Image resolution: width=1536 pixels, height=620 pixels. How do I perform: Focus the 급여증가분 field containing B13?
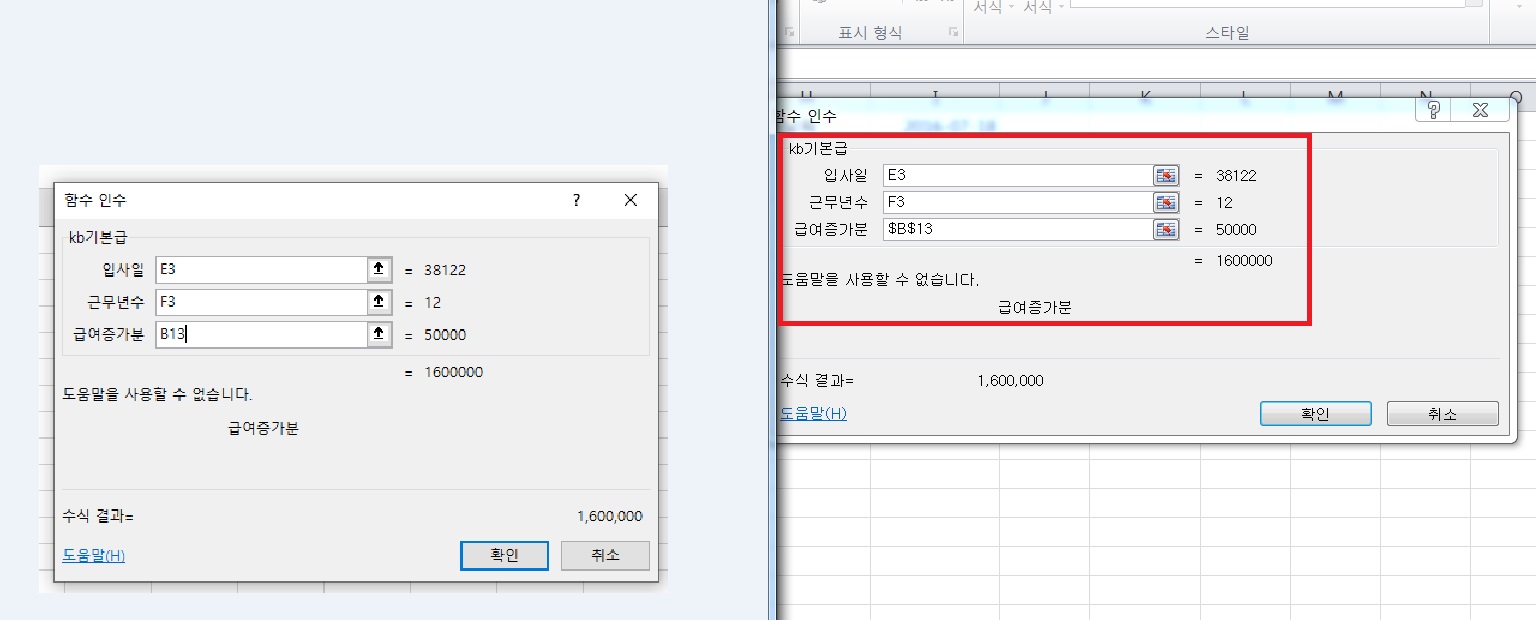(x=260, y=335)
